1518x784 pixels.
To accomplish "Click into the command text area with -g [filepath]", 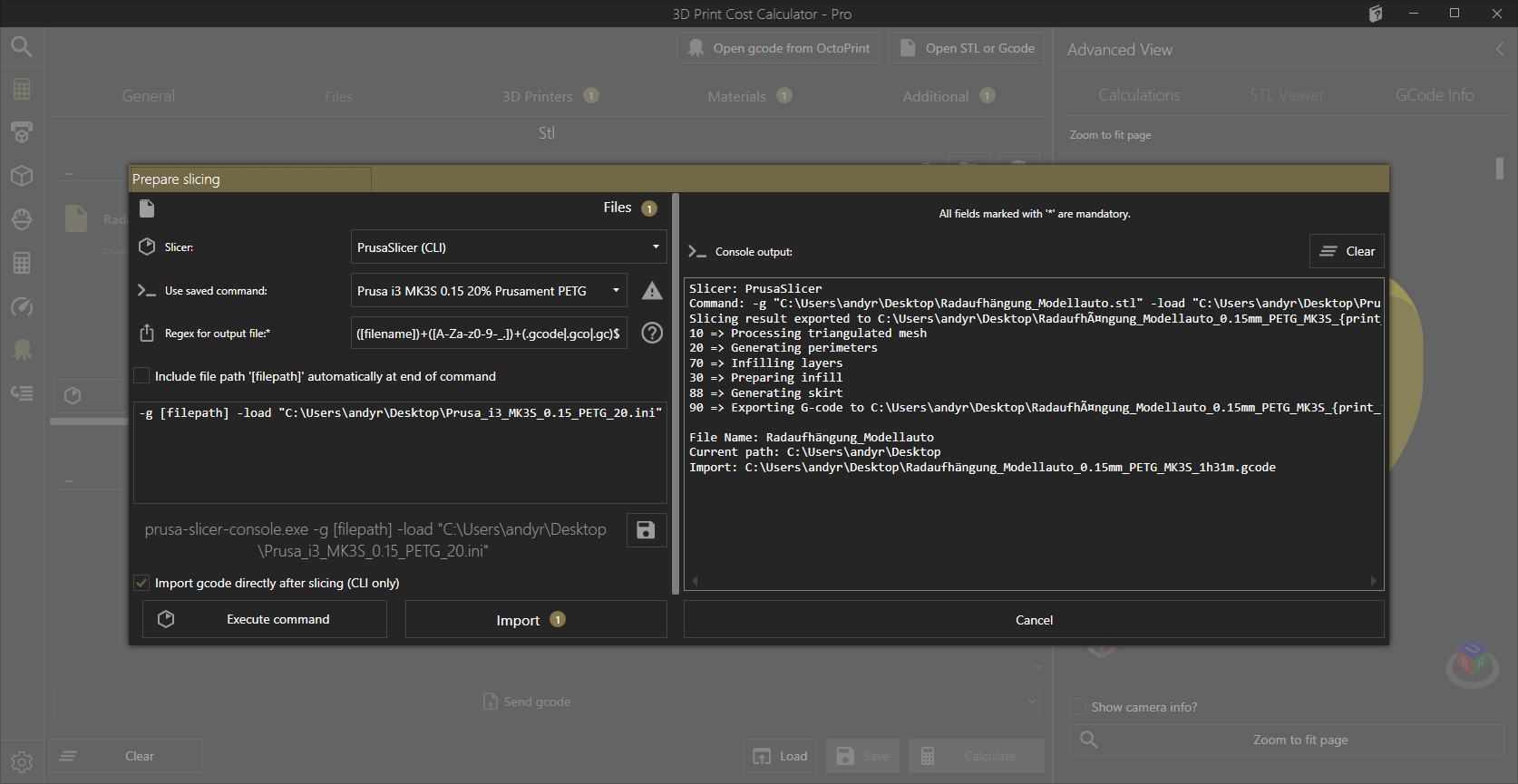I will [400, 452].
